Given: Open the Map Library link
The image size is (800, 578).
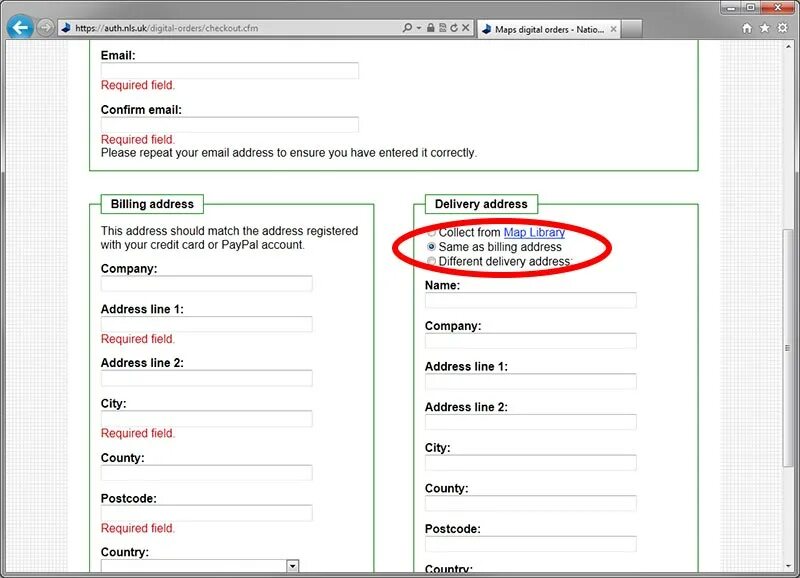Looking at the screenshot, I should tap(534, 233).
